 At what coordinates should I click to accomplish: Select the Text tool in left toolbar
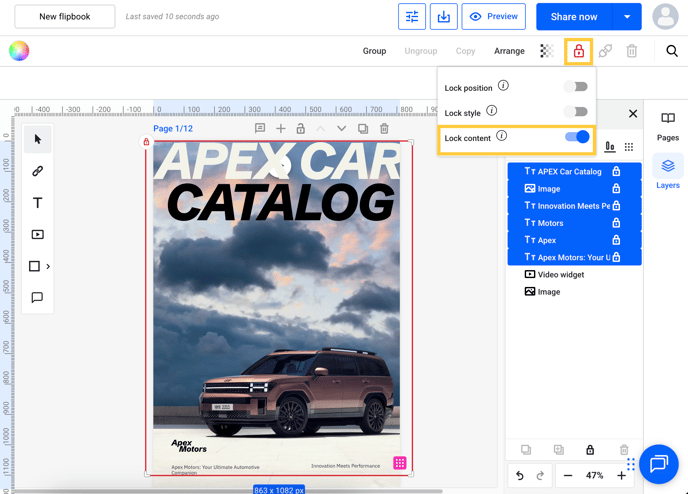[37, 203]
